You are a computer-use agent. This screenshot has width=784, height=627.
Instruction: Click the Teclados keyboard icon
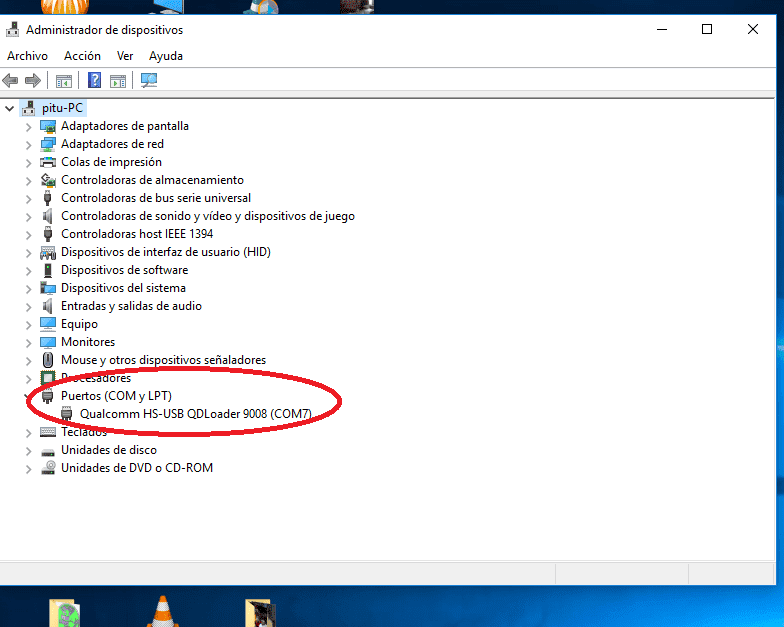[x=48, y=432]
